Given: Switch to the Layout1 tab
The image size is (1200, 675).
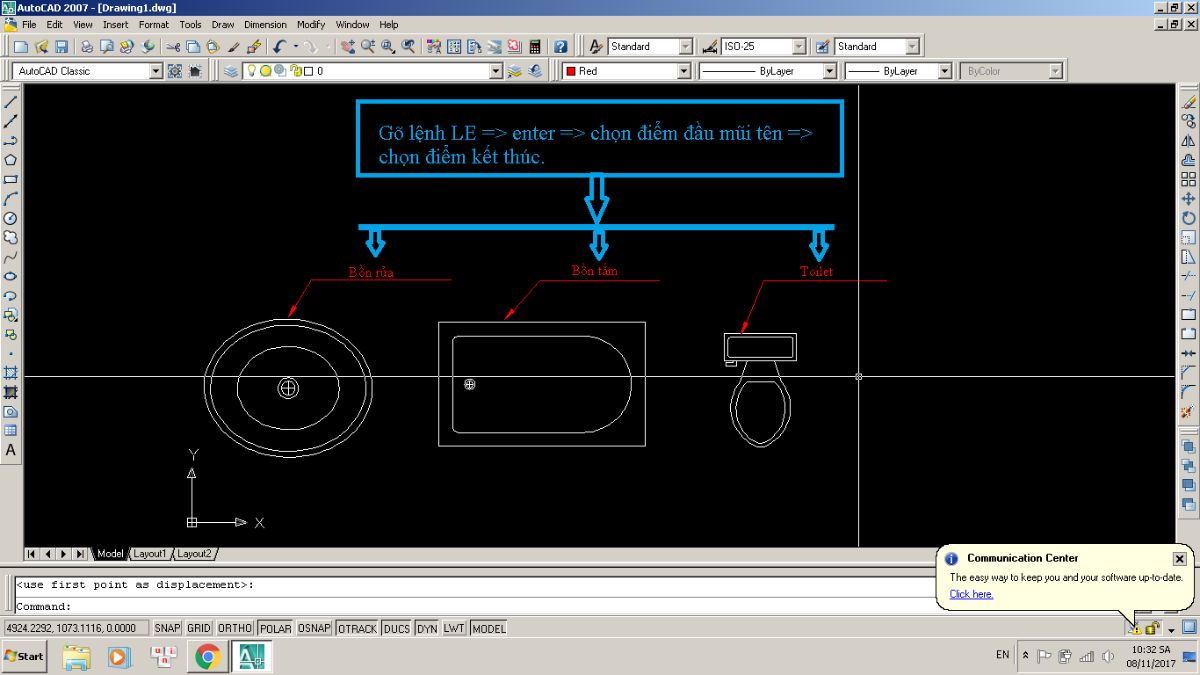Looking at the screenshot, I should coord(150,553).
